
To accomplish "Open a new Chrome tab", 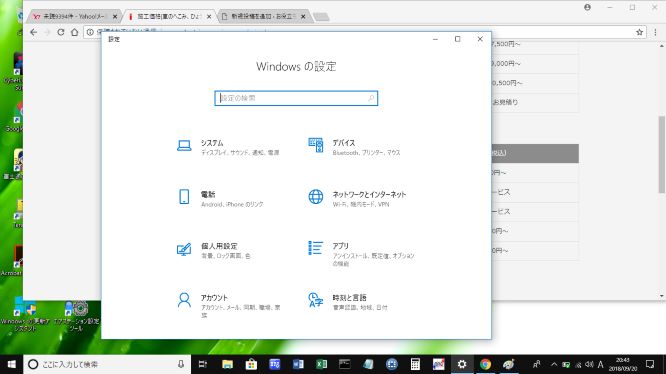I will [322, 17].
